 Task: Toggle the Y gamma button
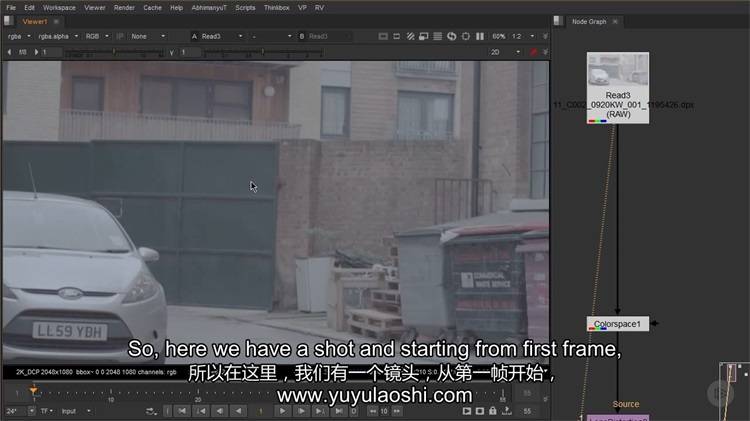coord(171,52)
